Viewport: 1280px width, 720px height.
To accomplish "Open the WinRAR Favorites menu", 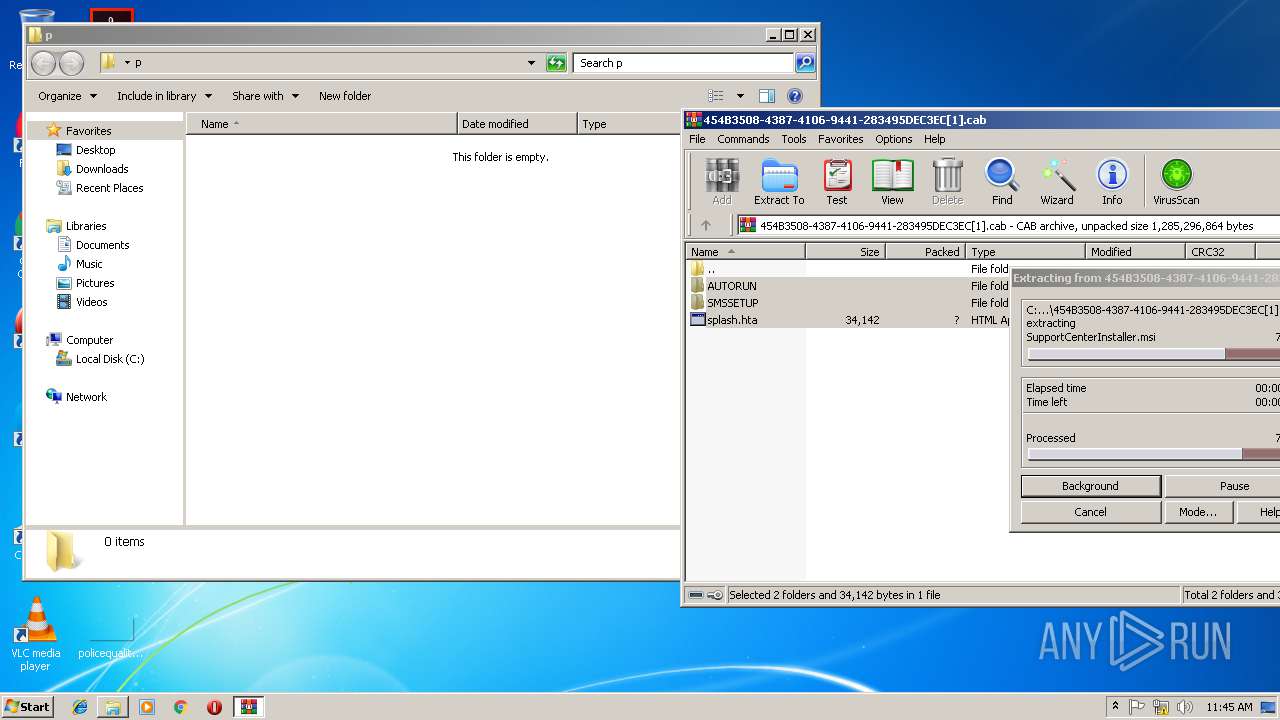I will coord(841,139).
